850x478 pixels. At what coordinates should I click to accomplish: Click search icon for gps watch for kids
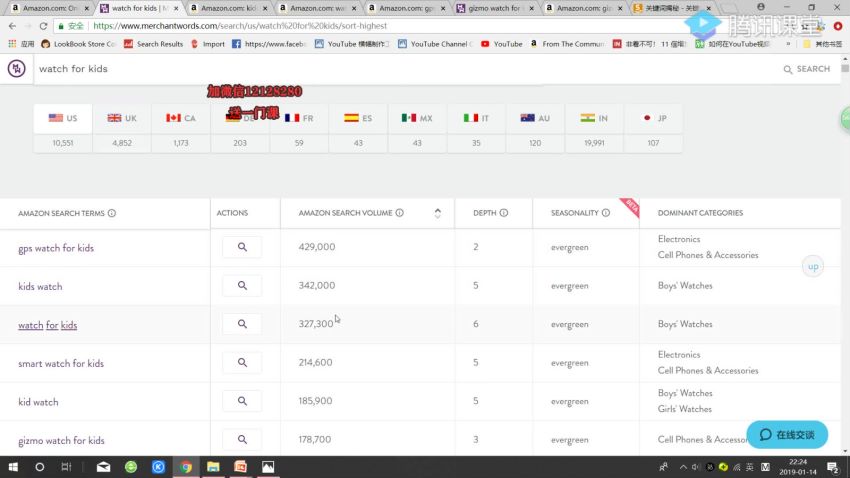coord(242,247)
